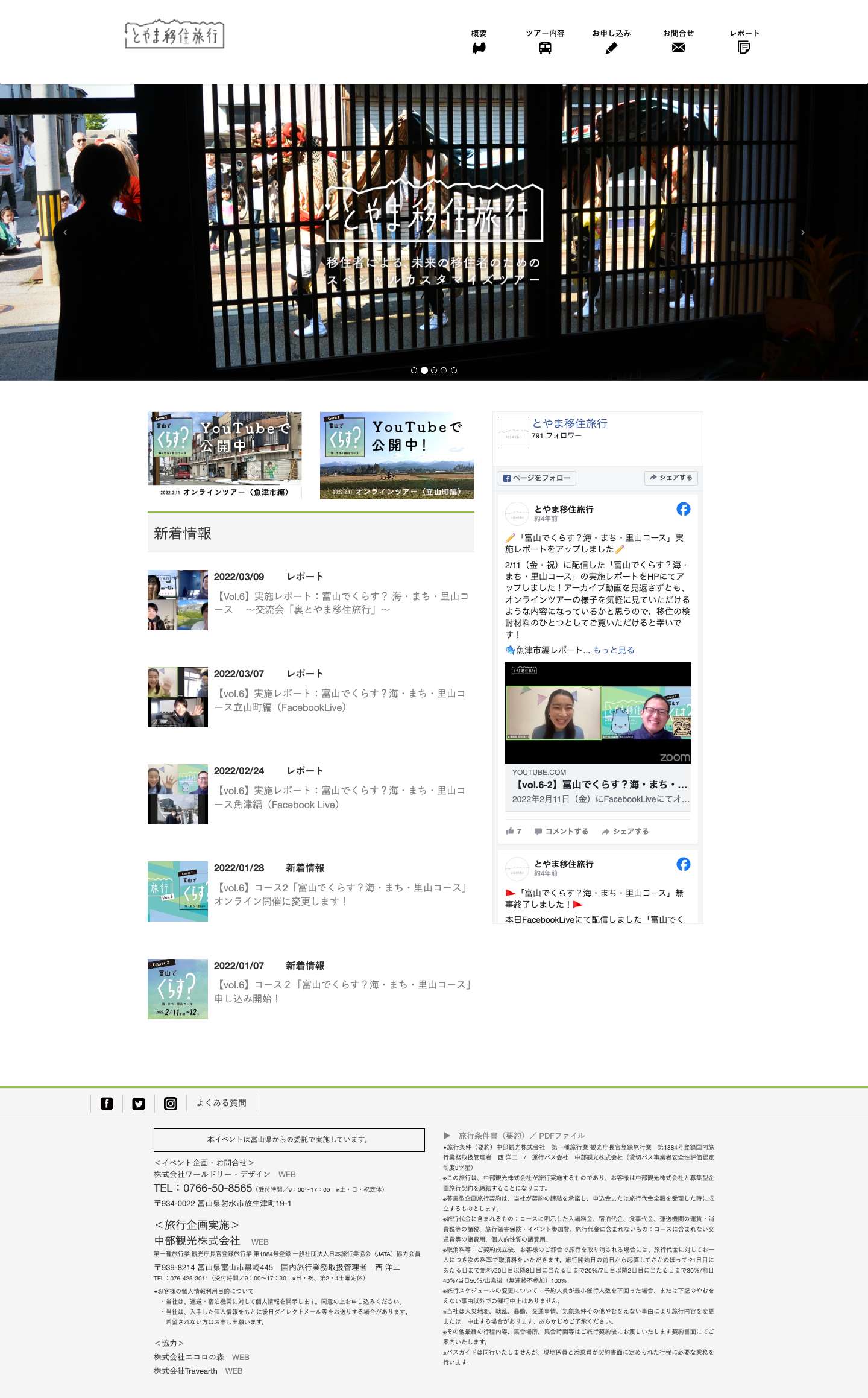Open the オンライン開催に変更します news link
Viewport: 868px width, 1398px height.
pyautogui.click(x=341, y=894)
